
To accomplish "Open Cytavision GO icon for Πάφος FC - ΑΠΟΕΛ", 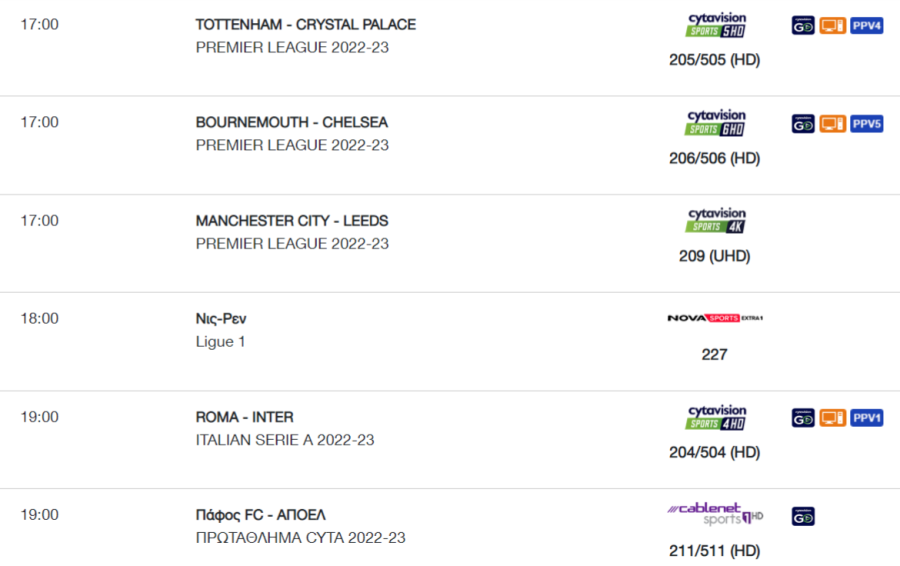I will pyautogui.click(x=803, y=516).
